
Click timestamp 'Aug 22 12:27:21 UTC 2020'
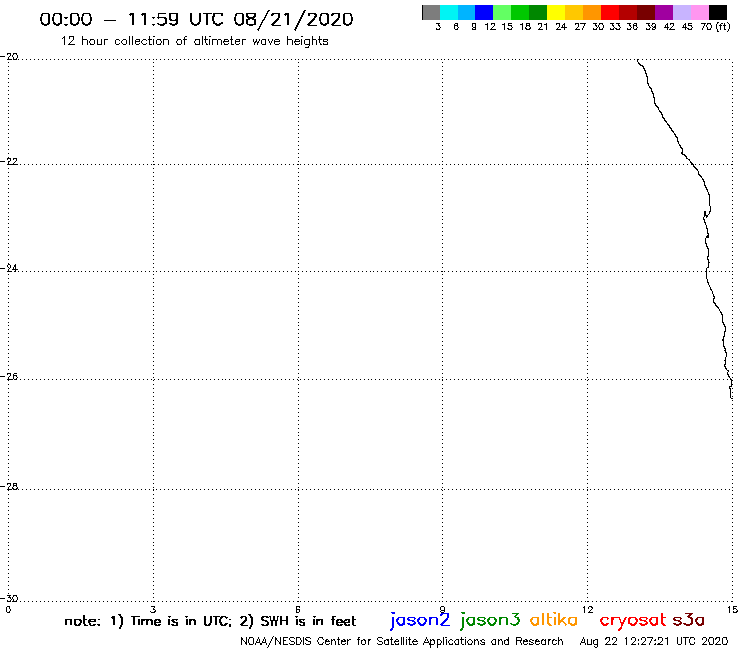pyautogui.click(x=654, y=641)
